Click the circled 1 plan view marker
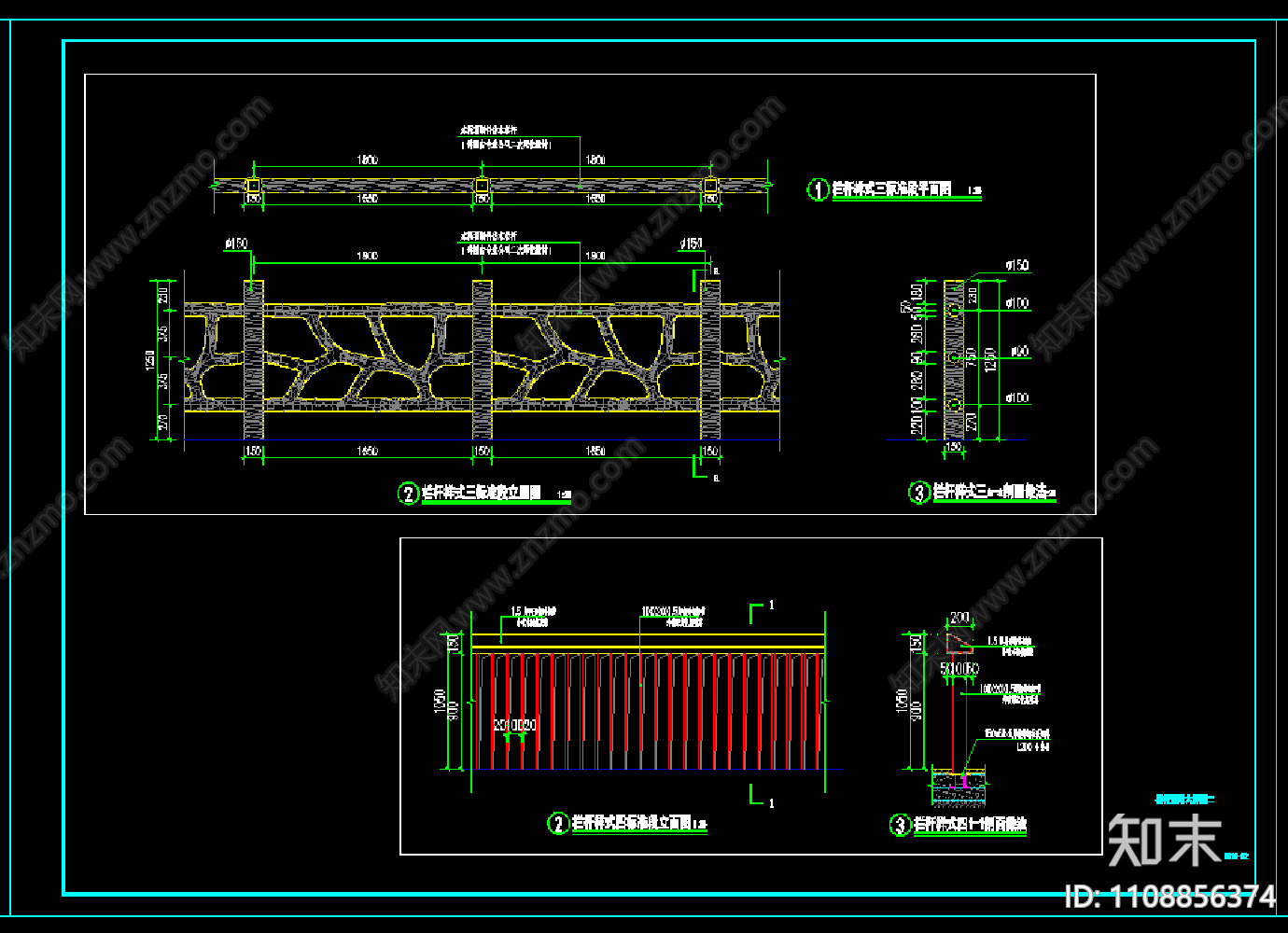Viewport: 1288px width, 933px height. click(818, 189)
